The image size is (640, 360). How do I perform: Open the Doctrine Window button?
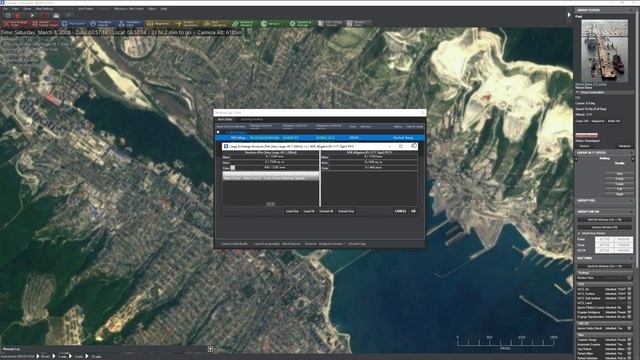604,267
